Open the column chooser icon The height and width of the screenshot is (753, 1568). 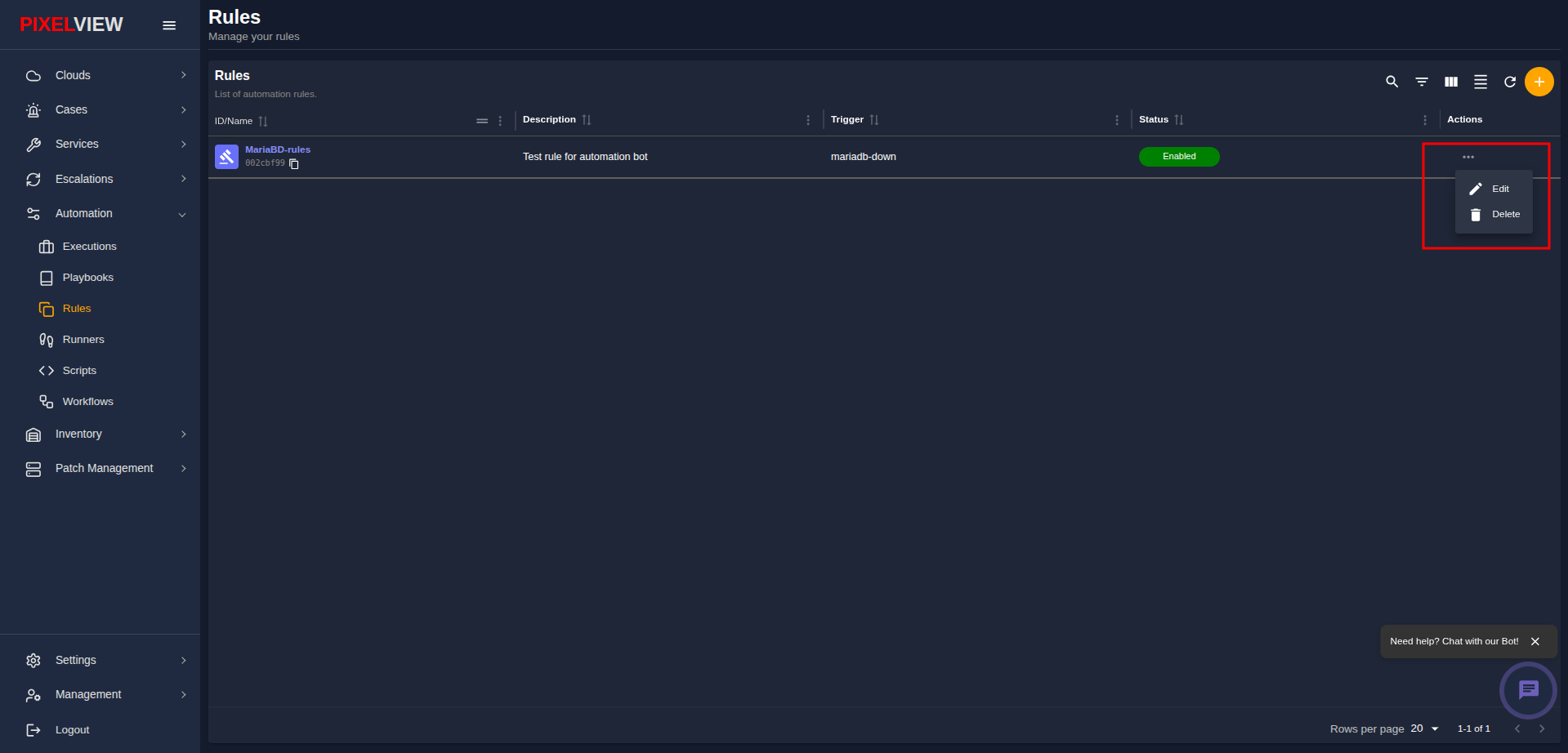[1451, 82]
